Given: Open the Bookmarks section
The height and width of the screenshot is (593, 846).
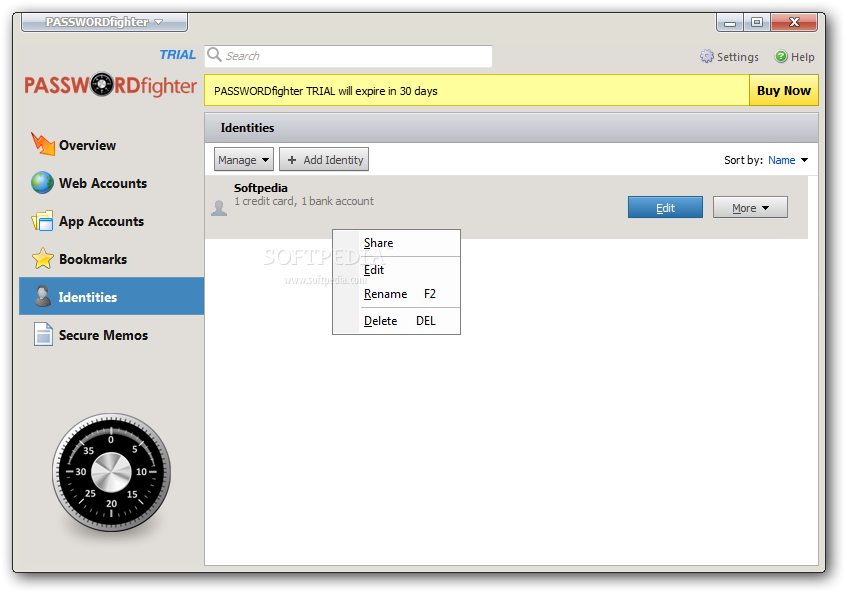Looking at the screenshot, I should point(111,259).
